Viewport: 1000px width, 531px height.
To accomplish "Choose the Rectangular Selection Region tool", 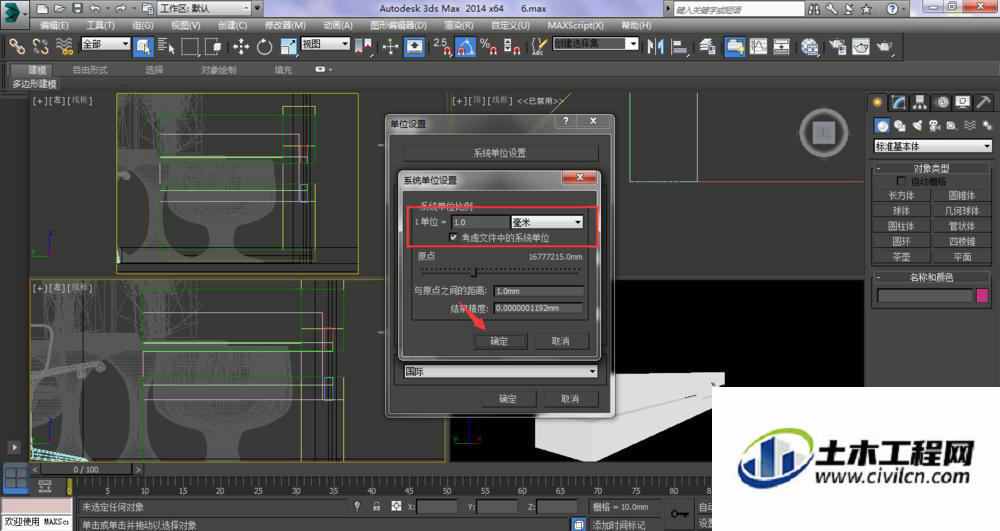I will 190,47.
